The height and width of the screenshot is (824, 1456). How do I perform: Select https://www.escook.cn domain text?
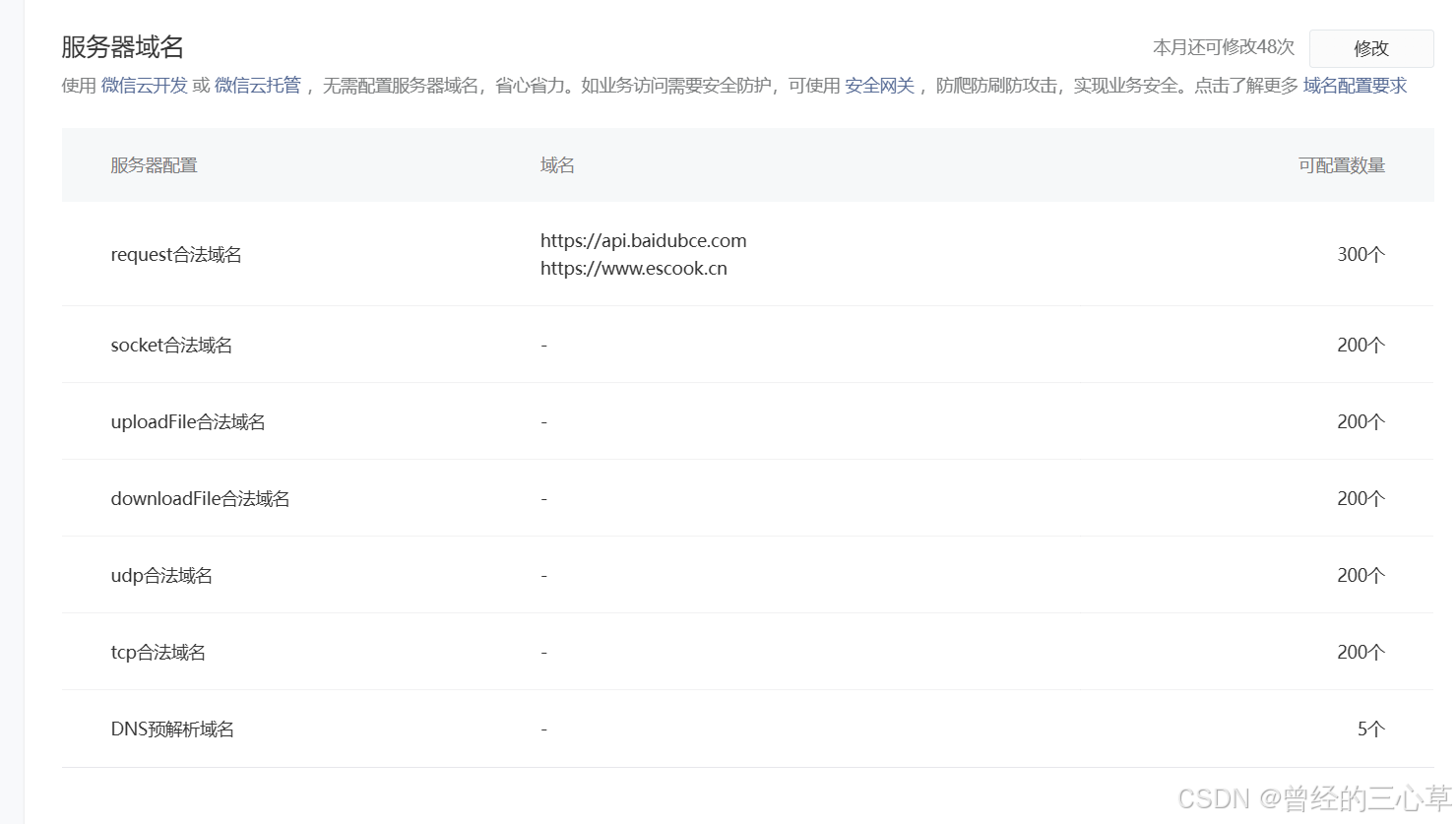pyautogui.click(x=634, y=269)
